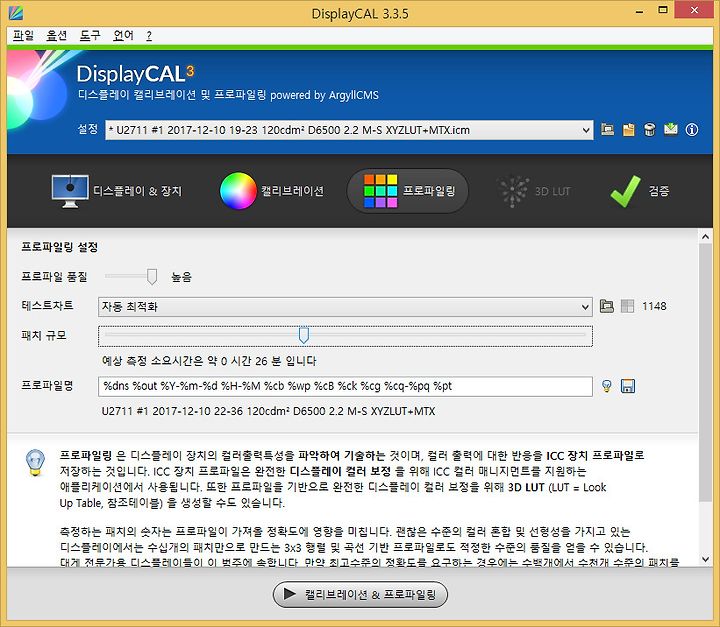Click the play arrow on Calibrate & Profile button
The height and width of the screenshot is (627, 720).
[290, 594]
